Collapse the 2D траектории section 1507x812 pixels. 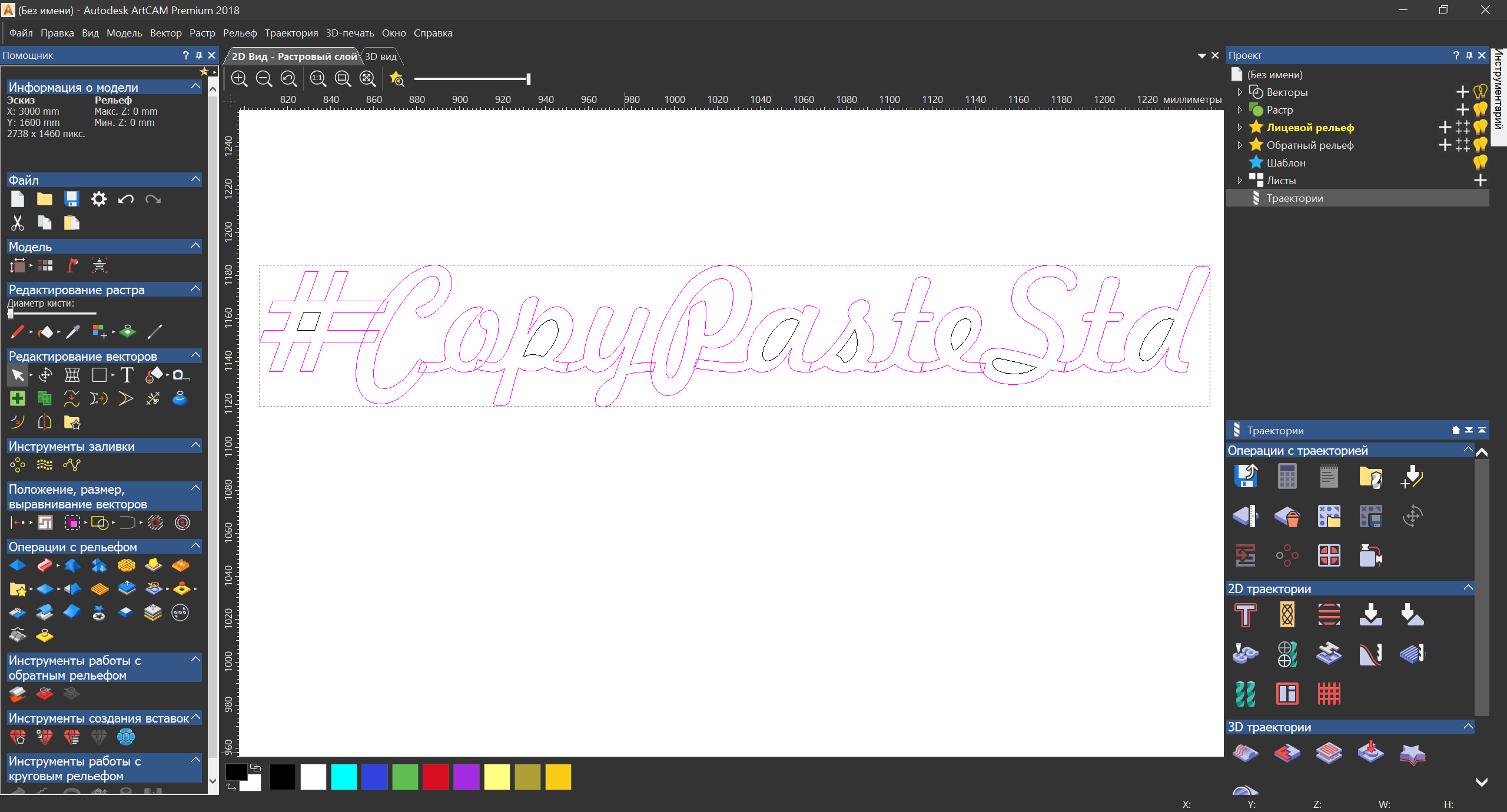[1468, 588]
